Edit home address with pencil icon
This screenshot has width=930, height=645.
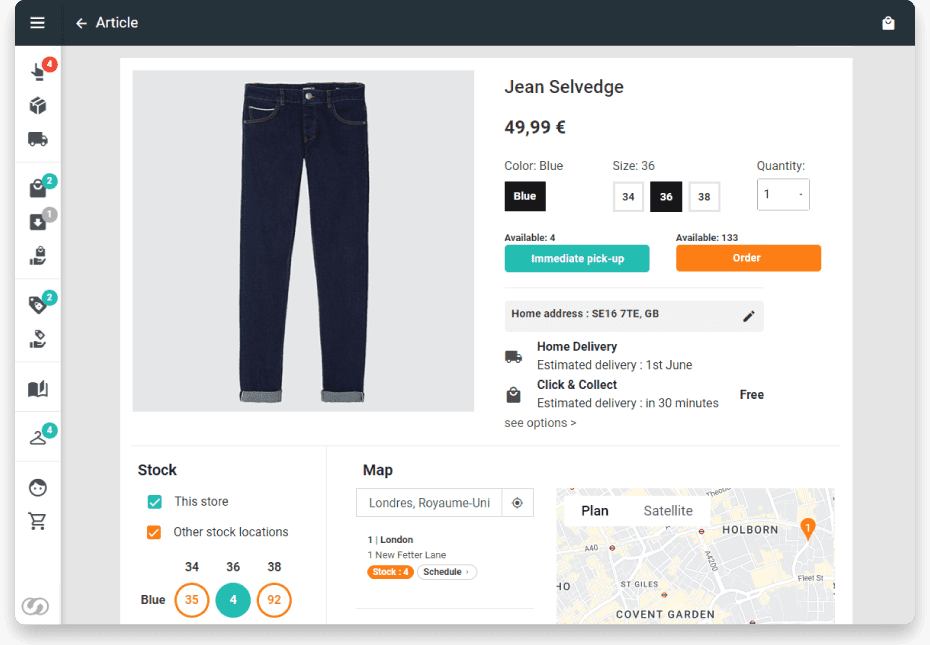click(x=749, y=316)
